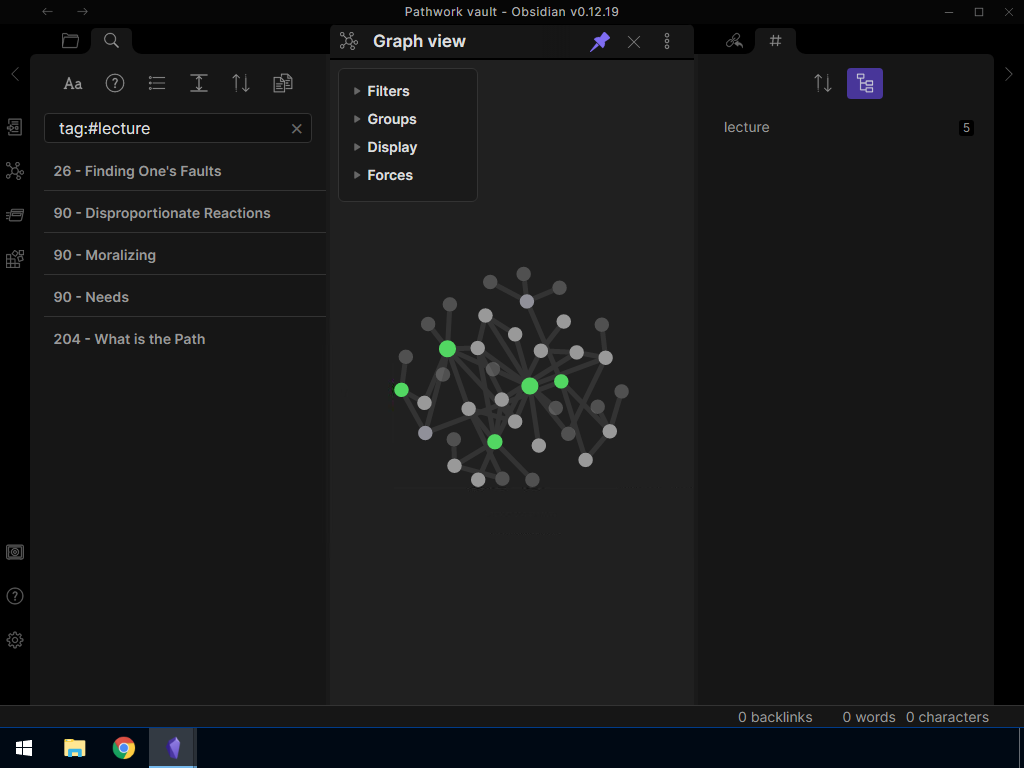Click the Graph view pane icon
This screenshot has height=768, width=1024.
[349, 41]
